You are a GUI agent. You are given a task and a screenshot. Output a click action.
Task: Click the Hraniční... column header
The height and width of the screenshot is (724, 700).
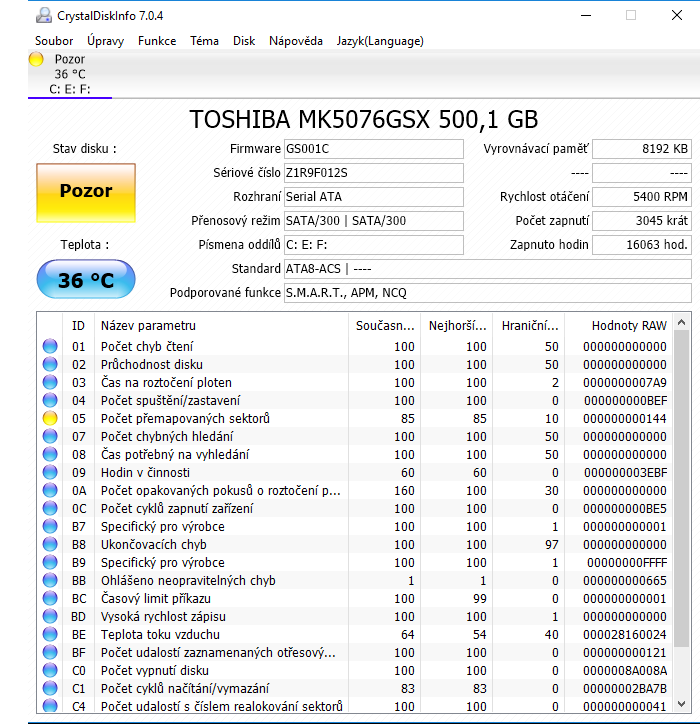point(529,326)
